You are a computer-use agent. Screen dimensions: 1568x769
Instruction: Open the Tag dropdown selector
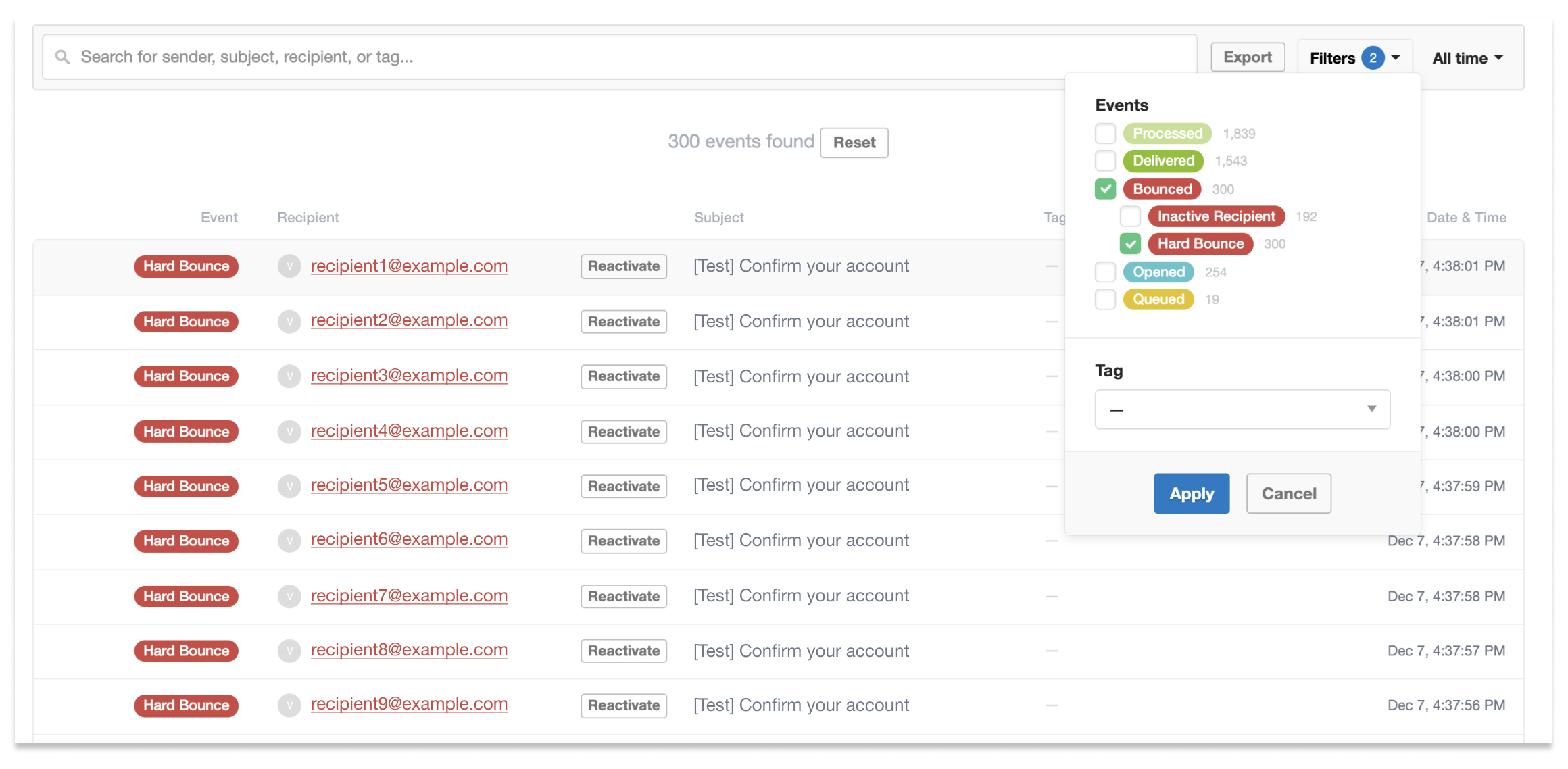(x=1242, y=410)
